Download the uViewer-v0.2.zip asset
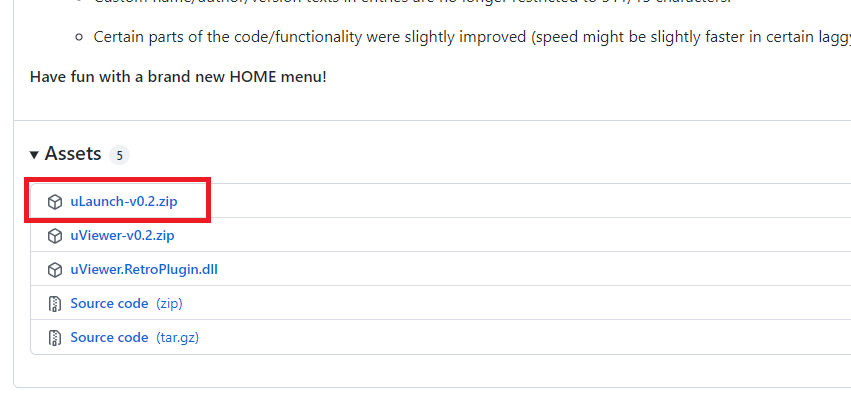 [x=122, y=236]
